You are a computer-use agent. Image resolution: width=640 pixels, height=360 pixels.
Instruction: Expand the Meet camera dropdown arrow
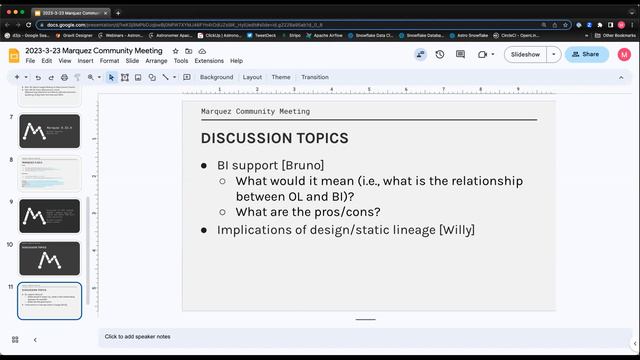(493, 54)
